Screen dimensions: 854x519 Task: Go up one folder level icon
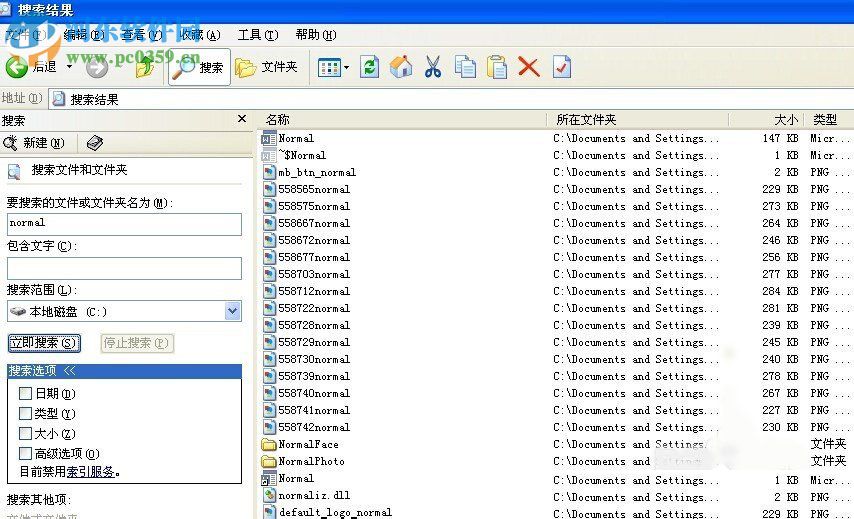click(x=145, y=67)
